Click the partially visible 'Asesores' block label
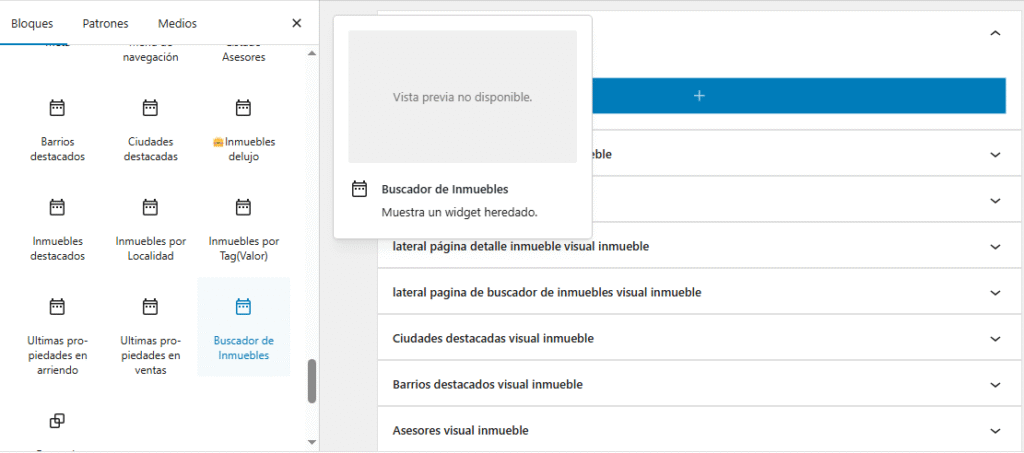This screenshot has width=1024, height=453. tap(244, 57)
